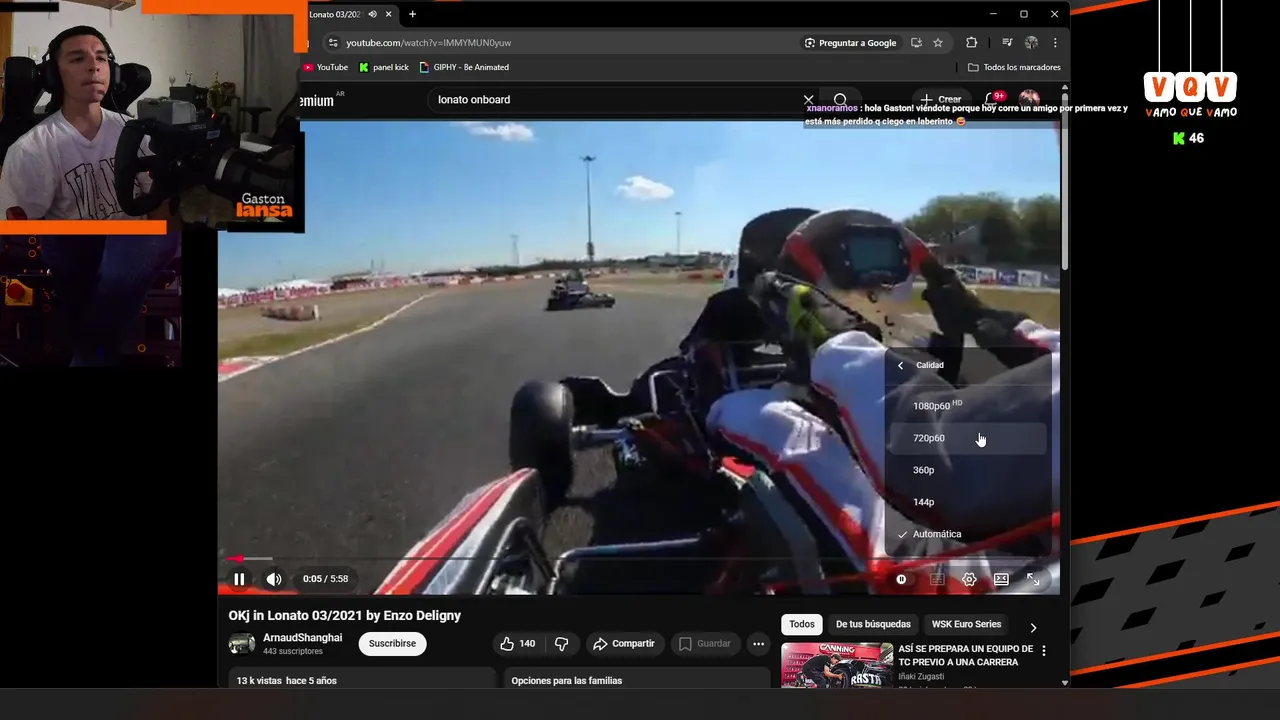Pause the video with the pause button
Image resolution: width=1280 pixels, height=720 pixels.
(239, 579)
